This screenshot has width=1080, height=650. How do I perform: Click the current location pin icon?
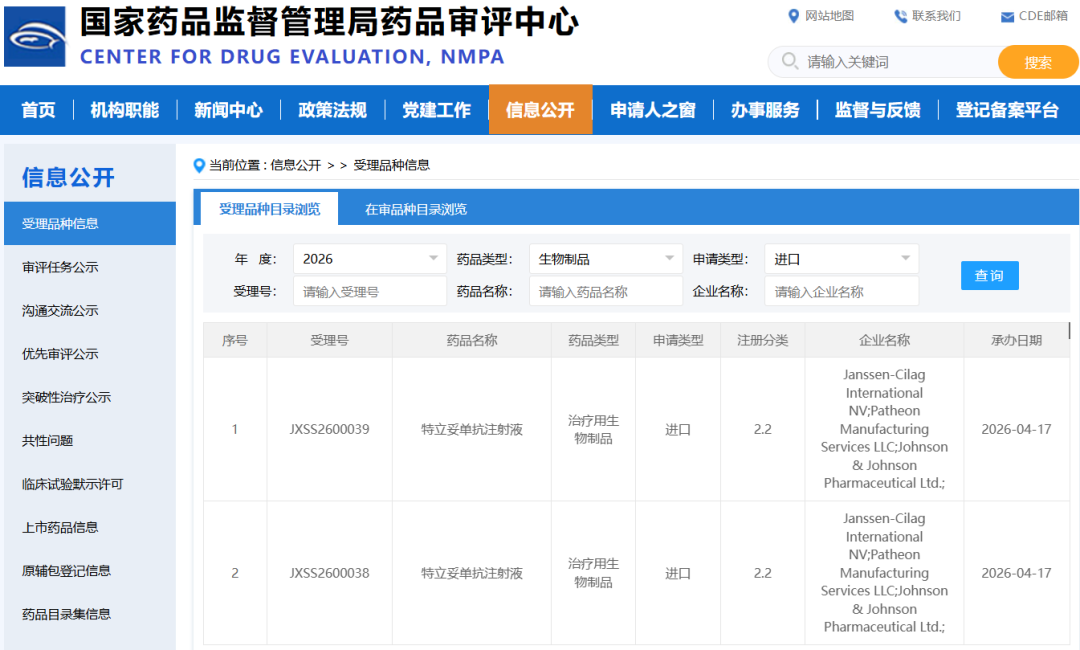pyautogui.click(x=199, y=165)
